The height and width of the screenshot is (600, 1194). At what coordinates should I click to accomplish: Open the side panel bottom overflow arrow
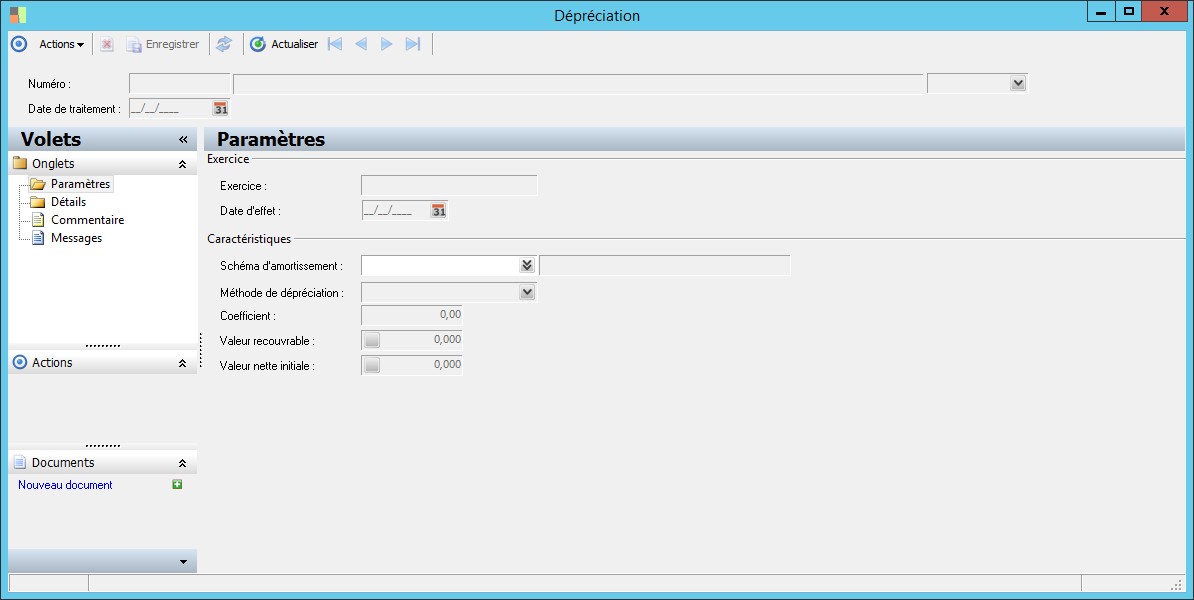click(183, 562)
